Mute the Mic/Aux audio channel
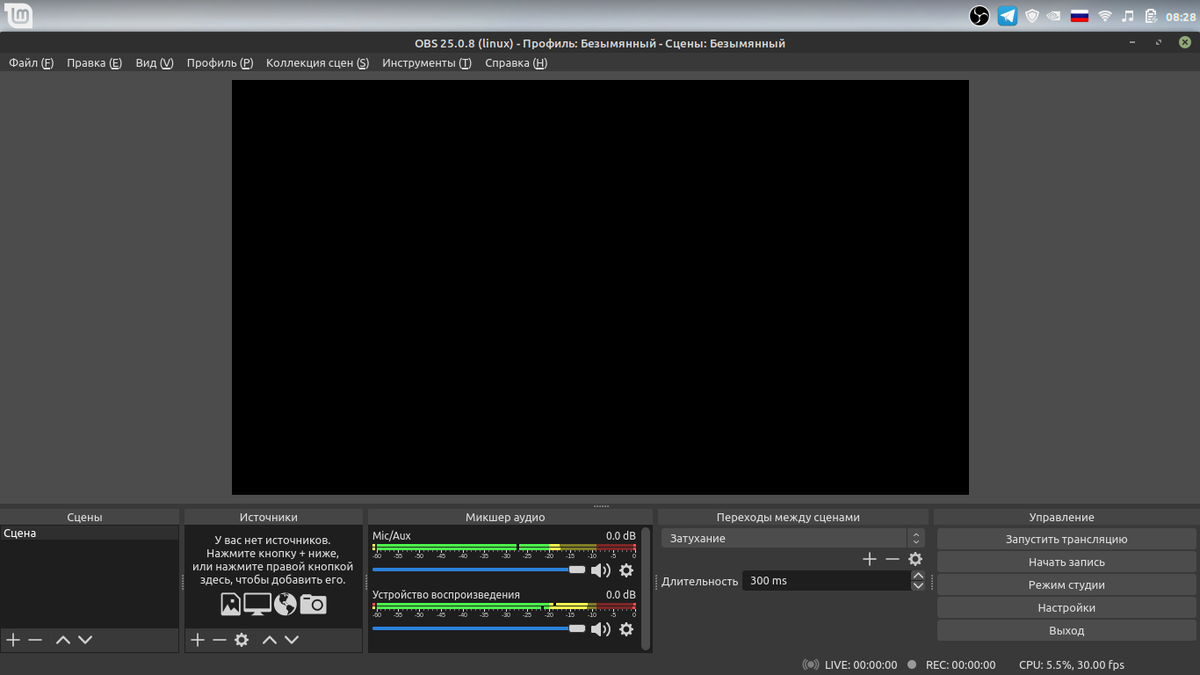This screenshot has height=675, width=1200. (600, 570)
